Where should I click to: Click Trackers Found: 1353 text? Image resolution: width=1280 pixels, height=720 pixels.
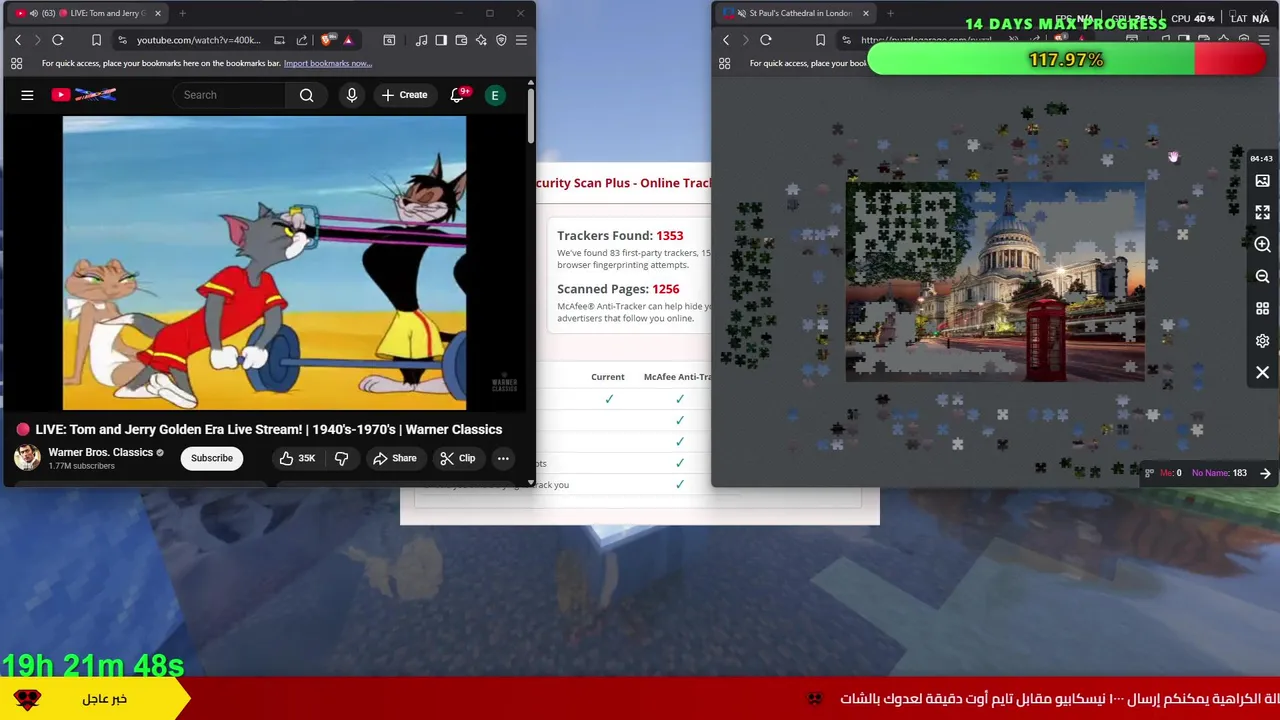point(620,236)
